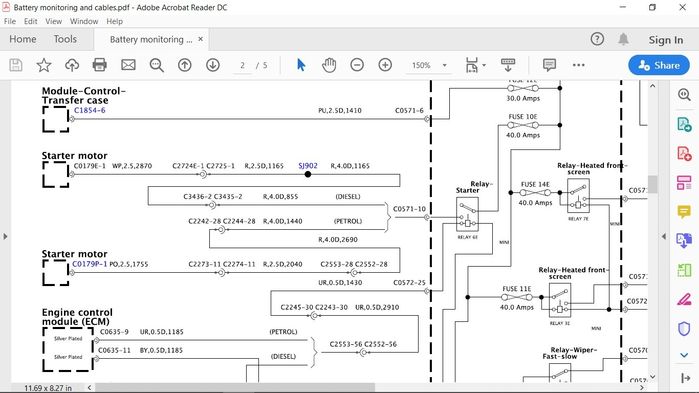Open Export PDF tool in sidebar

[x=684, y=124]
